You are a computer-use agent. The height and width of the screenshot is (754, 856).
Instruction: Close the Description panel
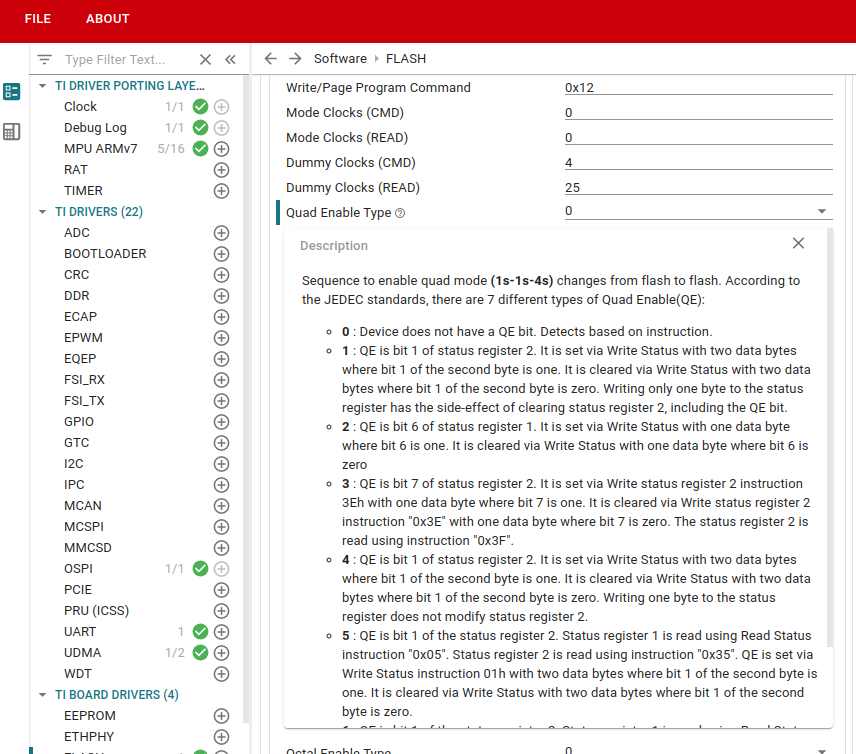[798, 243]
